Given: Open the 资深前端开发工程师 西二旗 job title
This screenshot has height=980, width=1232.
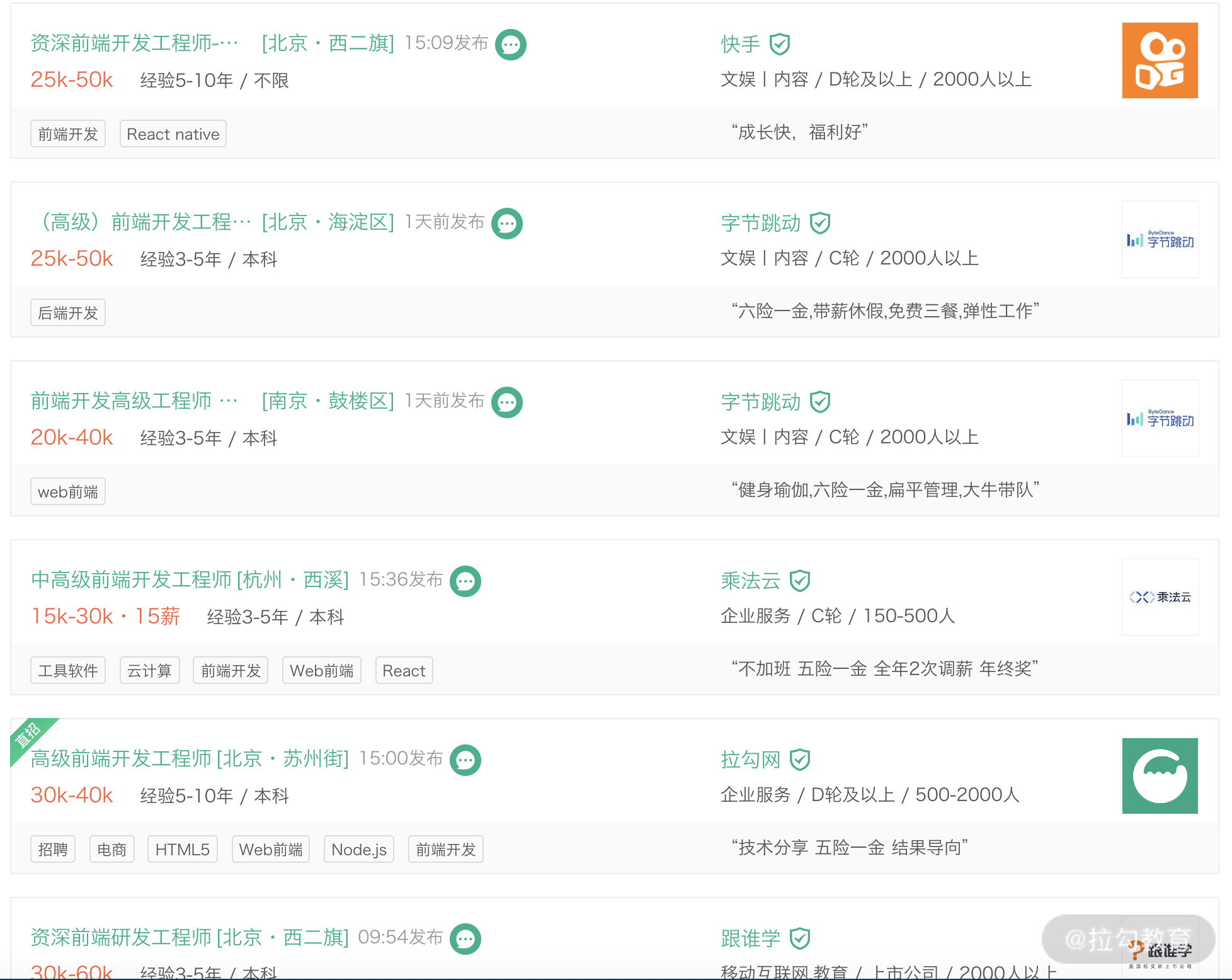Looking at the screenshot, I should point(134,43).
